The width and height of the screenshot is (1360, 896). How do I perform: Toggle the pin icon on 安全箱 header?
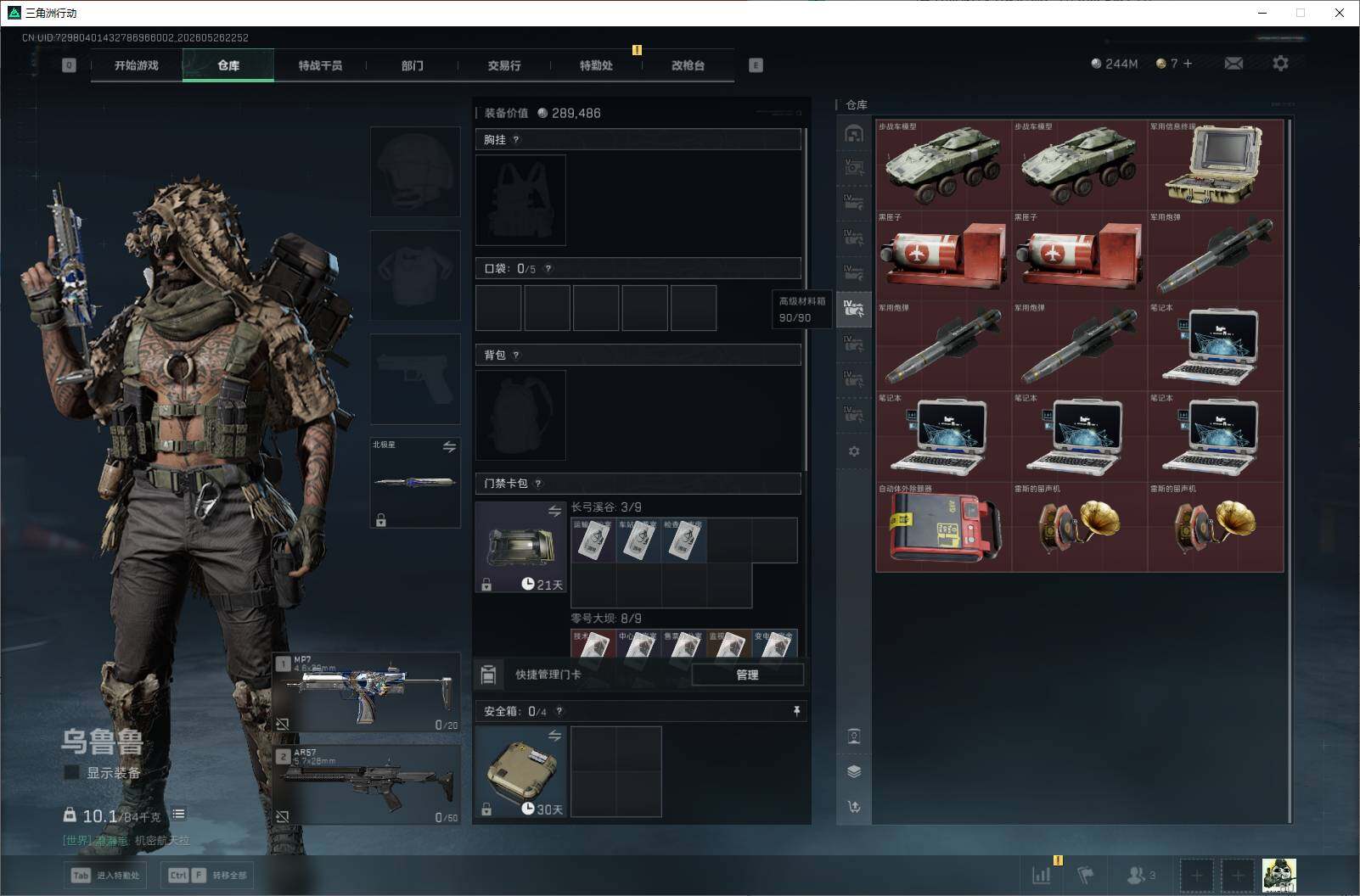(x=796, y=712)
